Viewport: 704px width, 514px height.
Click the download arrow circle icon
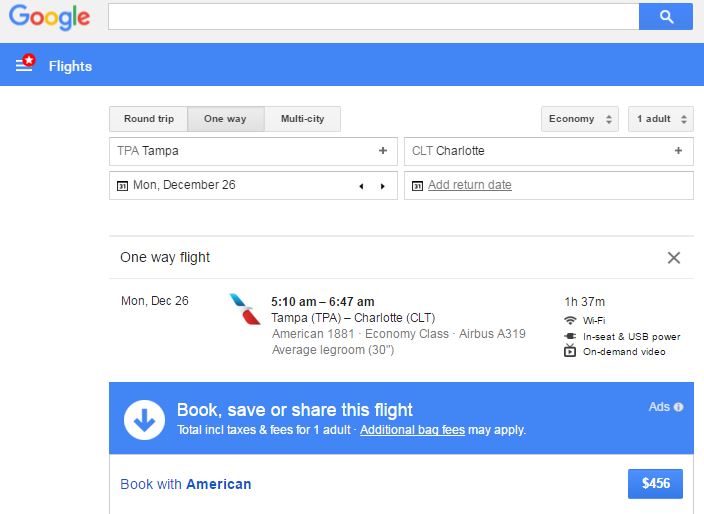tap(144, 420)
